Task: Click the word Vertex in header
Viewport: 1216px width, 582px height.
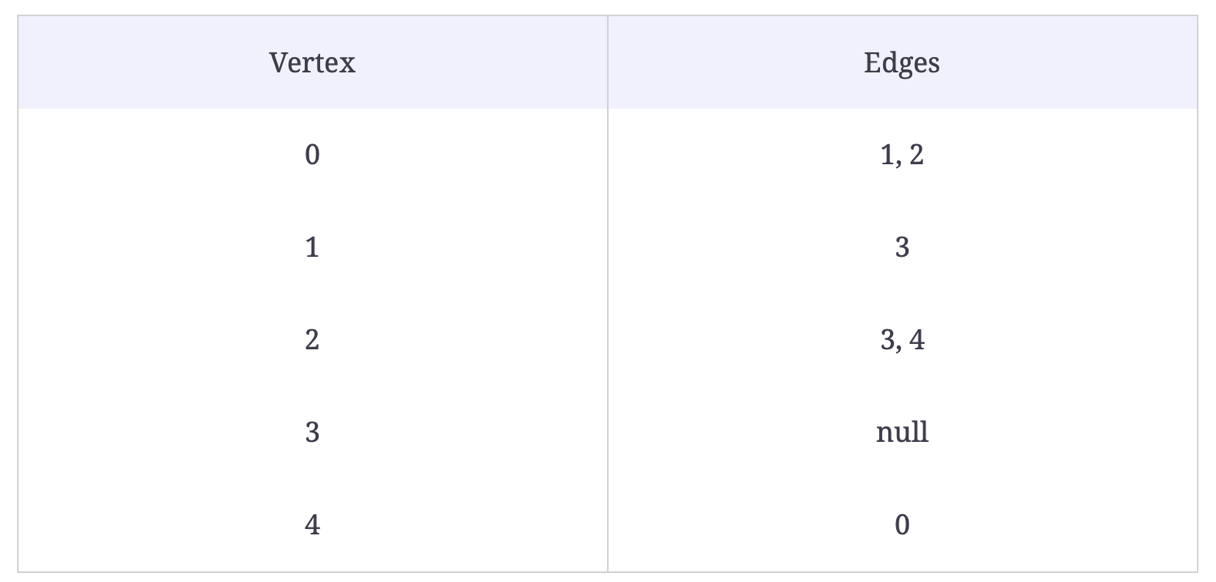Action: tap(312, 63)
